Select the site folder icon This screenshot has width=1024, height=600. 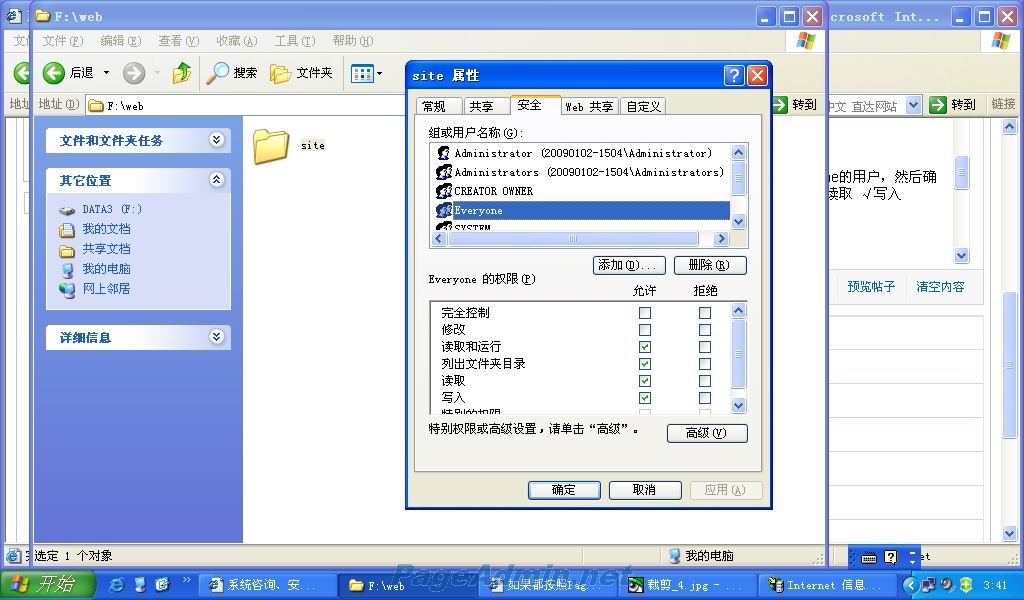click(271, 146)
